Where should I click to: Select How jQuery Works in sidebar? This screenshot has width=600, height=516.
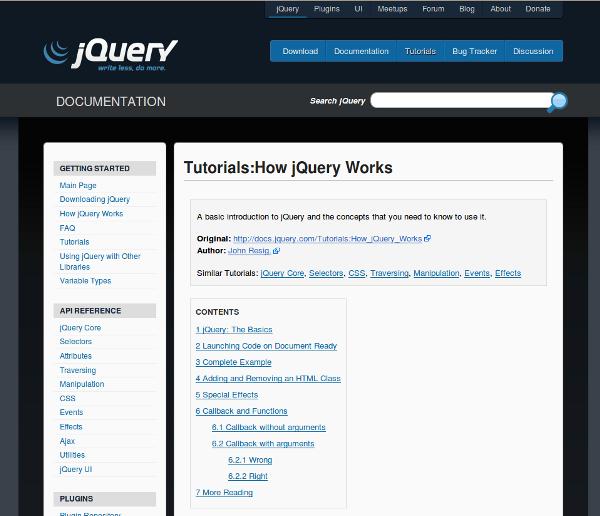[91, 214]
